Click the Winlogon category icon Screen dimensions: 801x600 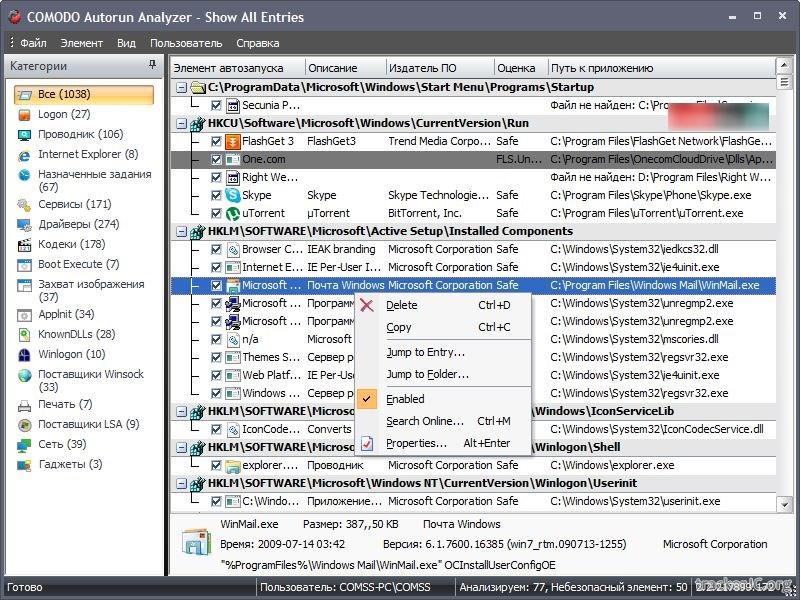24,355
